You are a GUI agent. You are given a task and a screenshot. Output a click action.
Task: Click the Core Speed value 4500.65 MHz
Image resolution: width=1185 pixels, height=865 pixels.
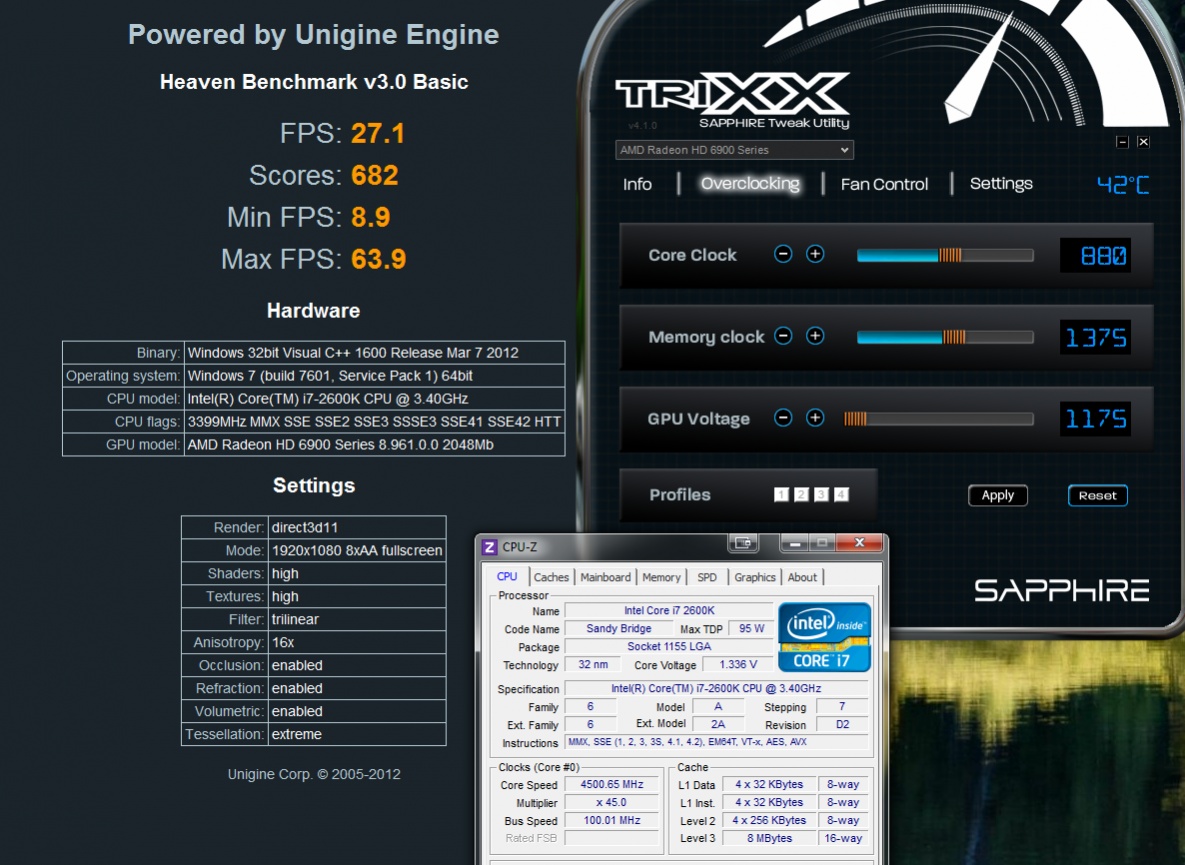coord(611,784)
